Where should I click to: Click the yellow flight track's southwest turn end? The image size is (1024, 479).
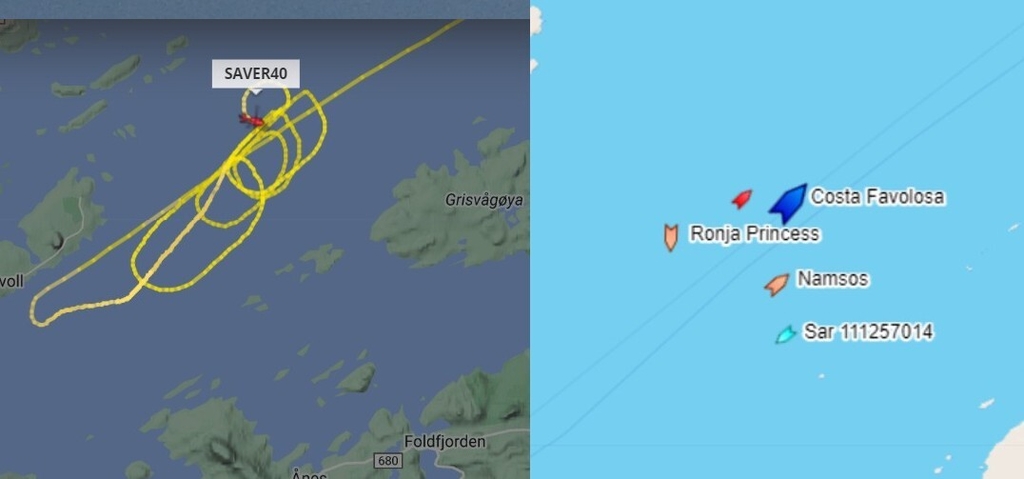pyautogui.click(x=39, y=316)
